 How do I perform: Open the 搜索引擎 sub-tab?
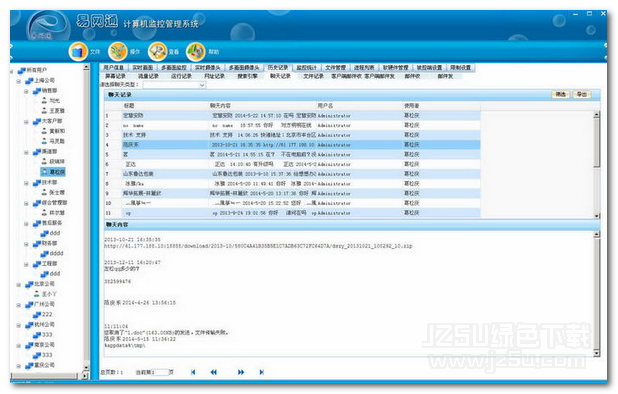(247, 76)
